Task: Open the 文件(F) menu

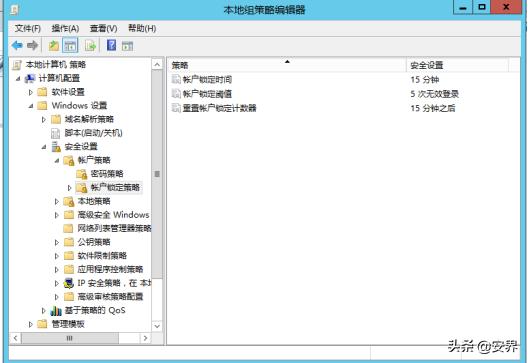Action: click(28, 29)
